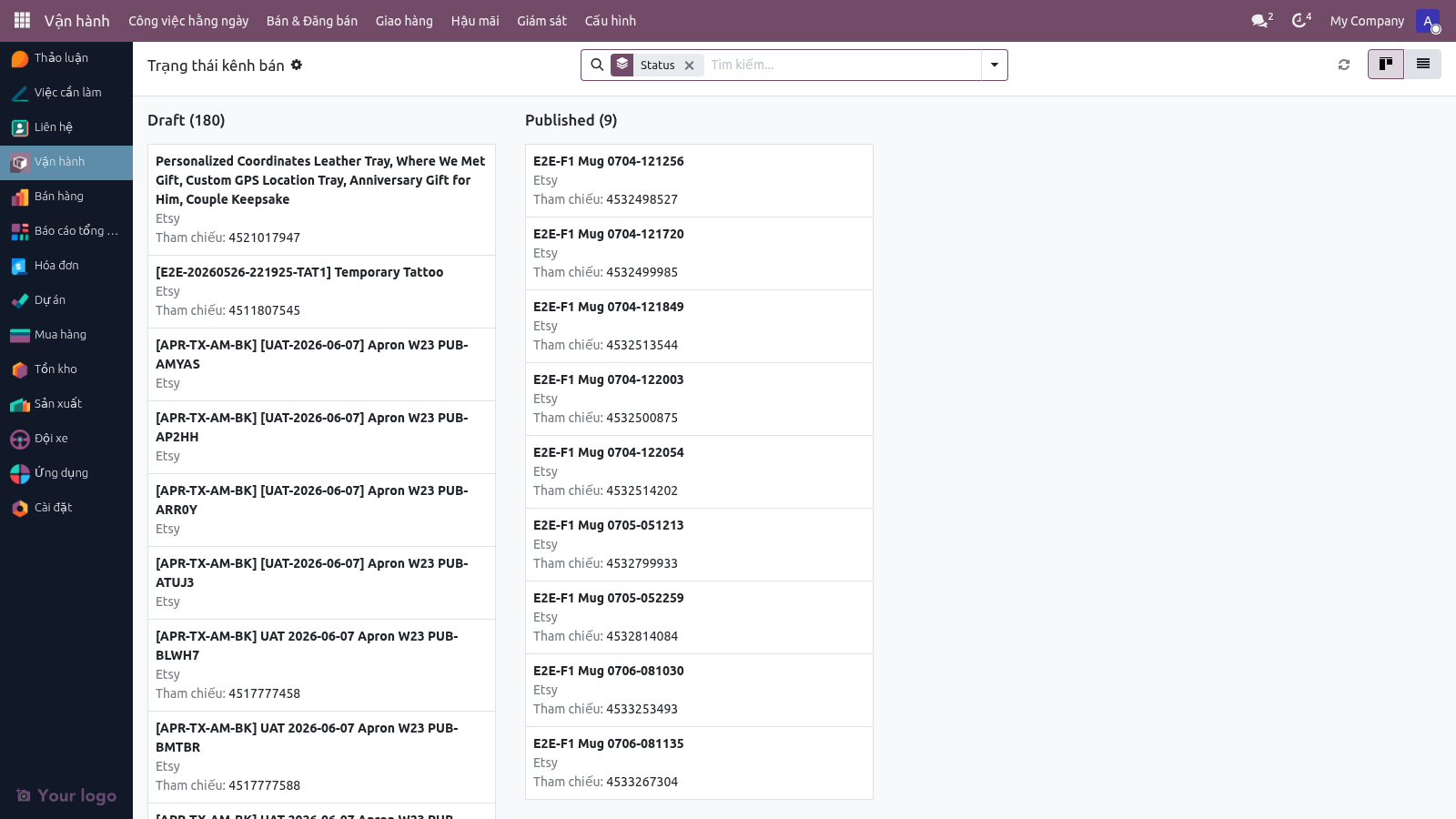Open gear settings next to Trạng thái kênh bán
1456x819 pixels.
(297, 66)
